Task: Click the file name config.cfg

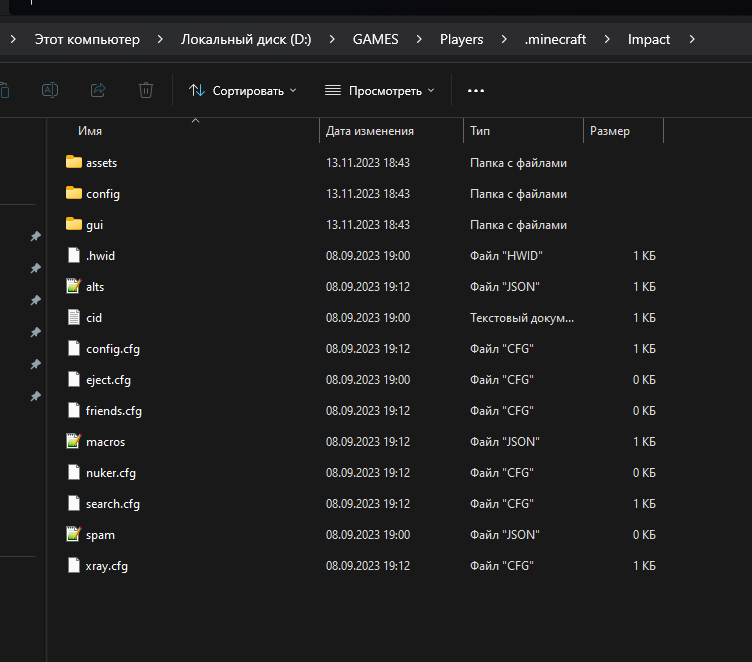Action: coord(113,349)
